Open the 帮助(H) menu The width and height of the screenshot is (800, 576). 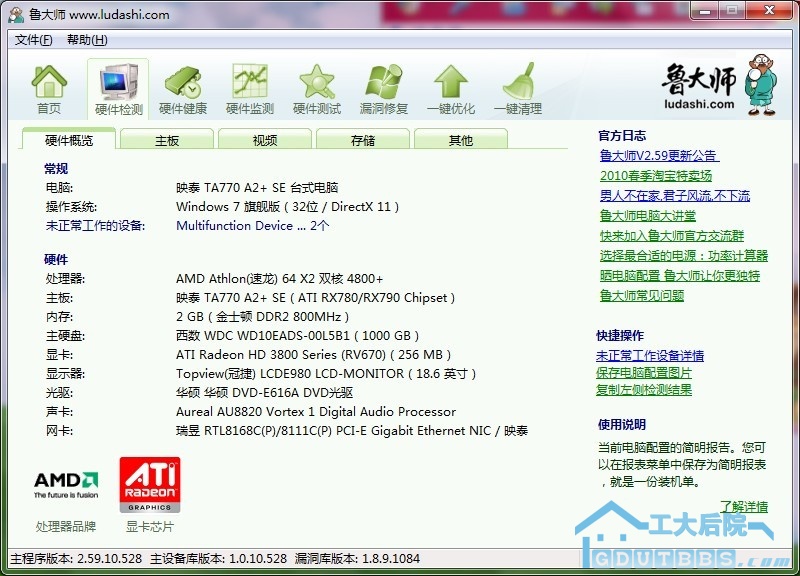[x=87, y=40]
